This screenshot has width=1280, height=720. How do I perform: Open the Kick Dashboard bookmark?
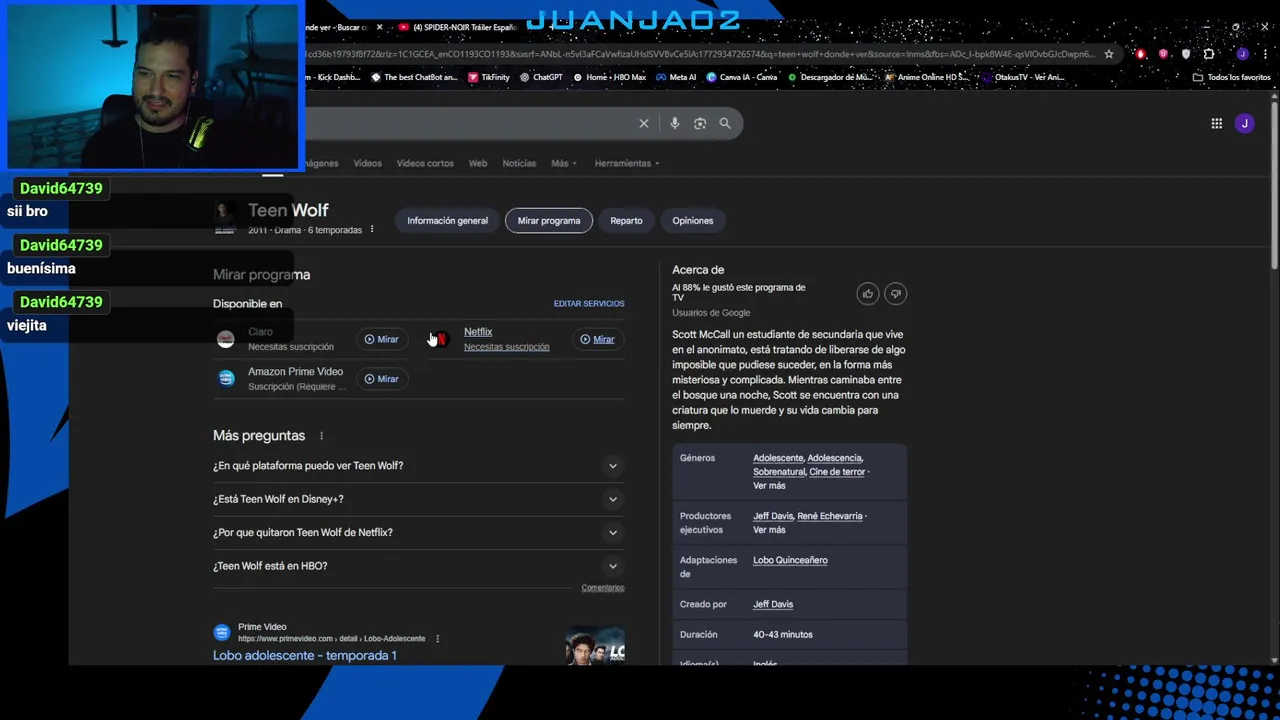(332, 77)
